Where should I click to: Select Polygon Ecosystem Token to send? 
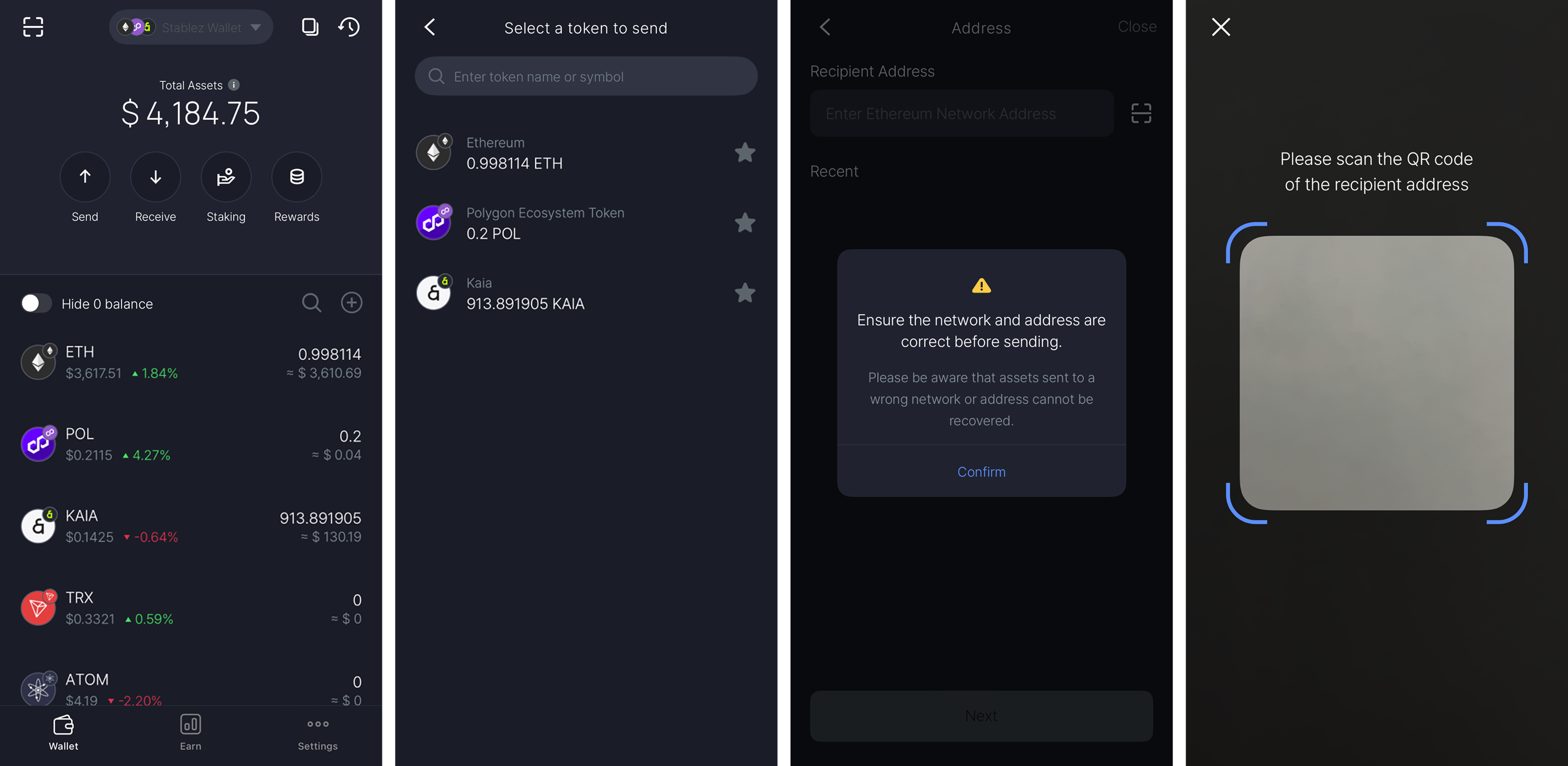click(x=545, y=223)
